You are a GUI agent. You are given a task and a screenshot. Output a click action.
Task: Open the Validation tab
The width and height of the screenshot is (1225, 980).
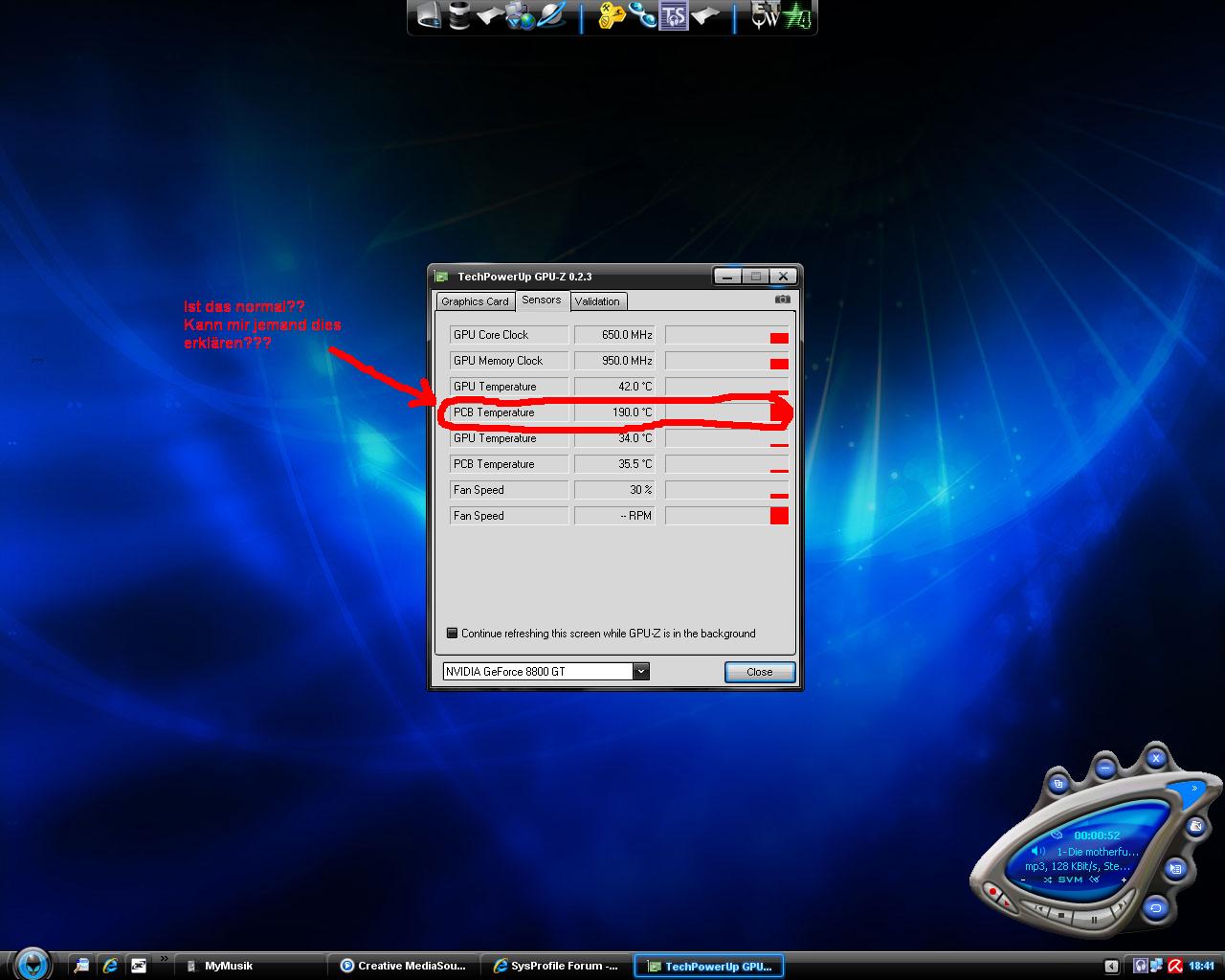click(x=597, y=301)
